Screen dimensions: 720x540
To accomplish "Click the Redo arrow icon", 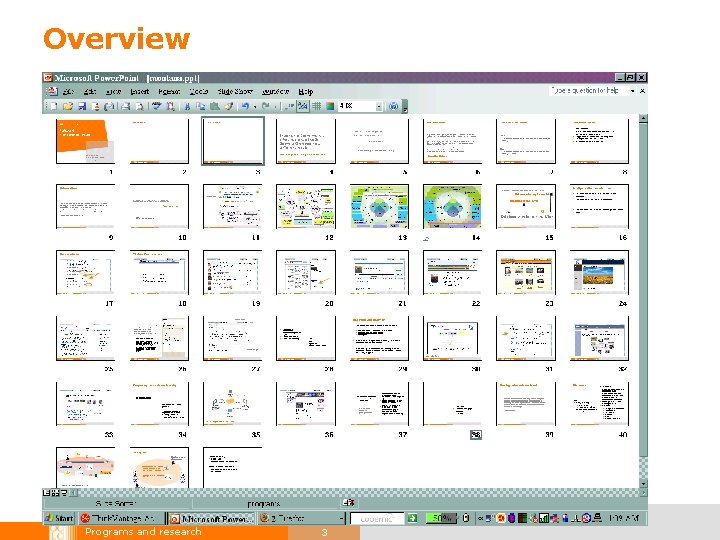I will click(x=265, y=107).
